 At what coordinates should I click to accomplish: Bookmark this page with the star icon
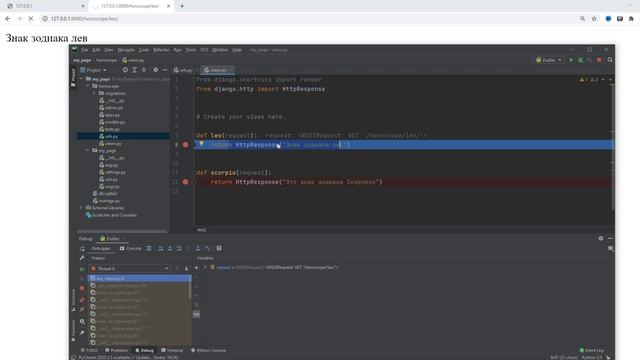594,19
